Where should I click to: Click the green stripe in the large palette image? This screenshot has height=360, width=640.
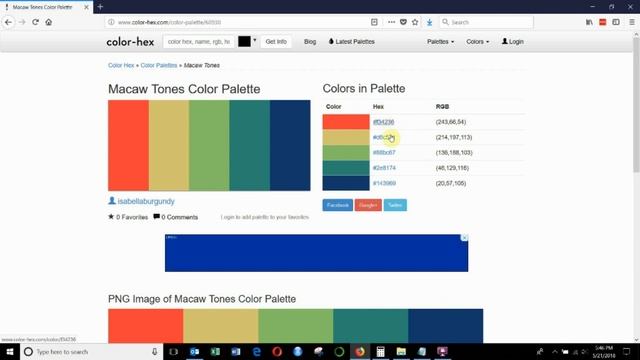[x=209, y=145]
